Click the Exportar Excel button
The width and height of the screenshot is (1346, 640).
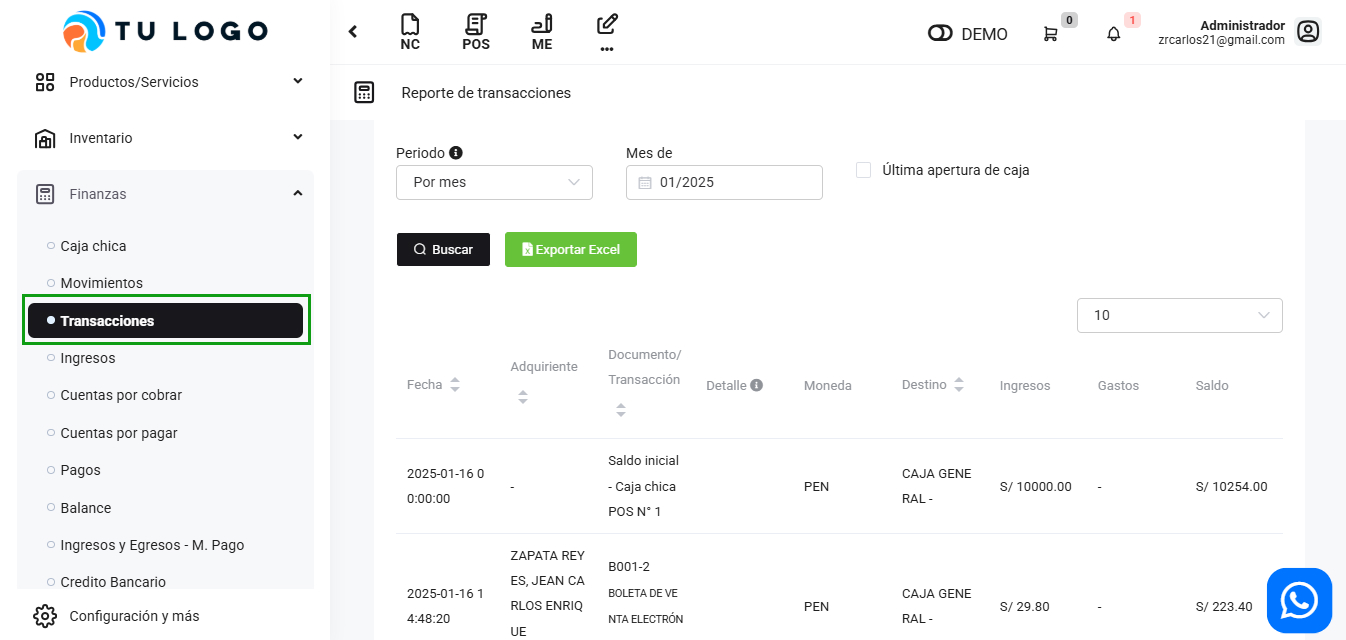point(570,249)
